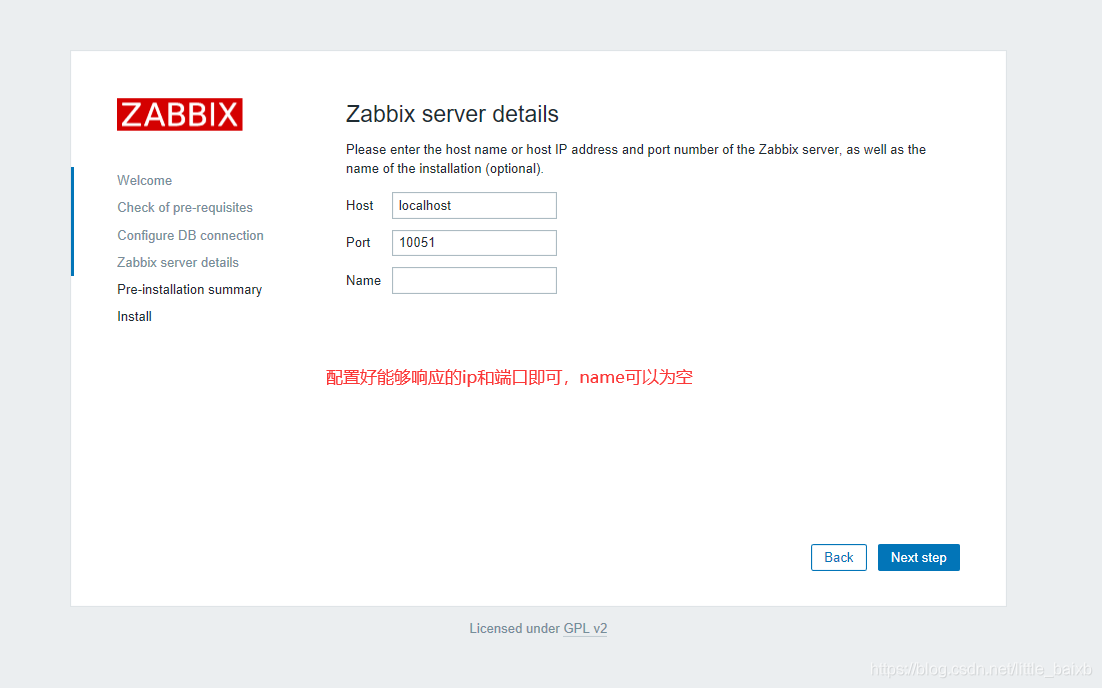
Task: Focus the empty Name input field
Action: [474, 280]
